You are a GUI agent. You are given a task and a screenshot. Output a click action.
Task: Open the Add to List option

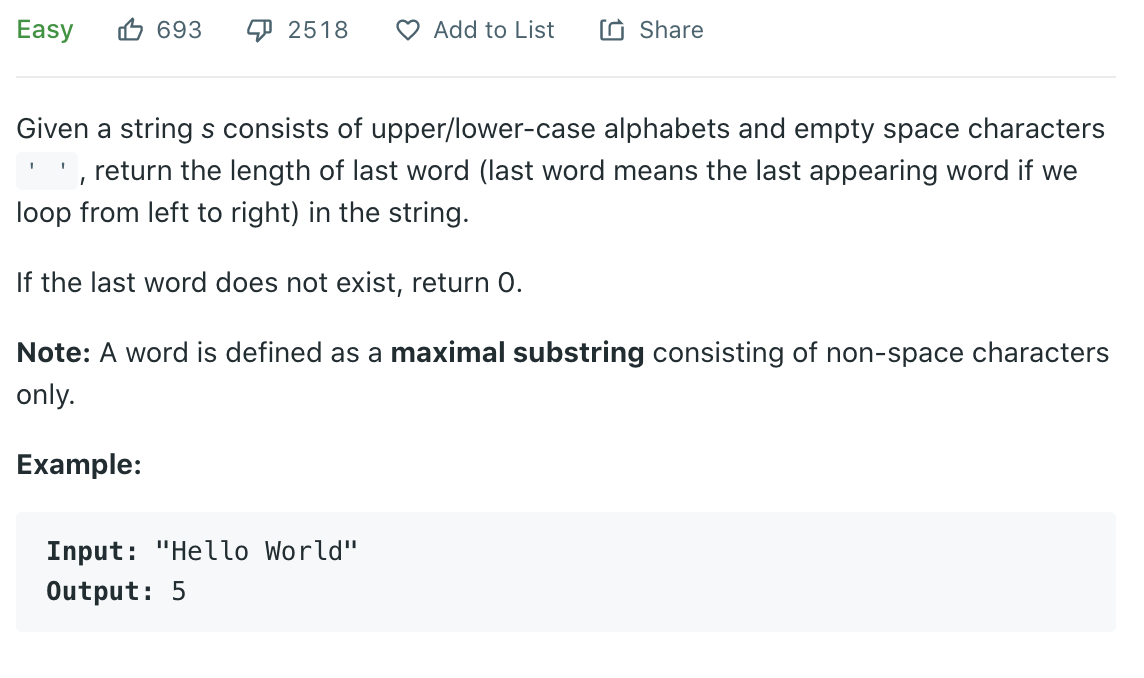pos(494,30)
